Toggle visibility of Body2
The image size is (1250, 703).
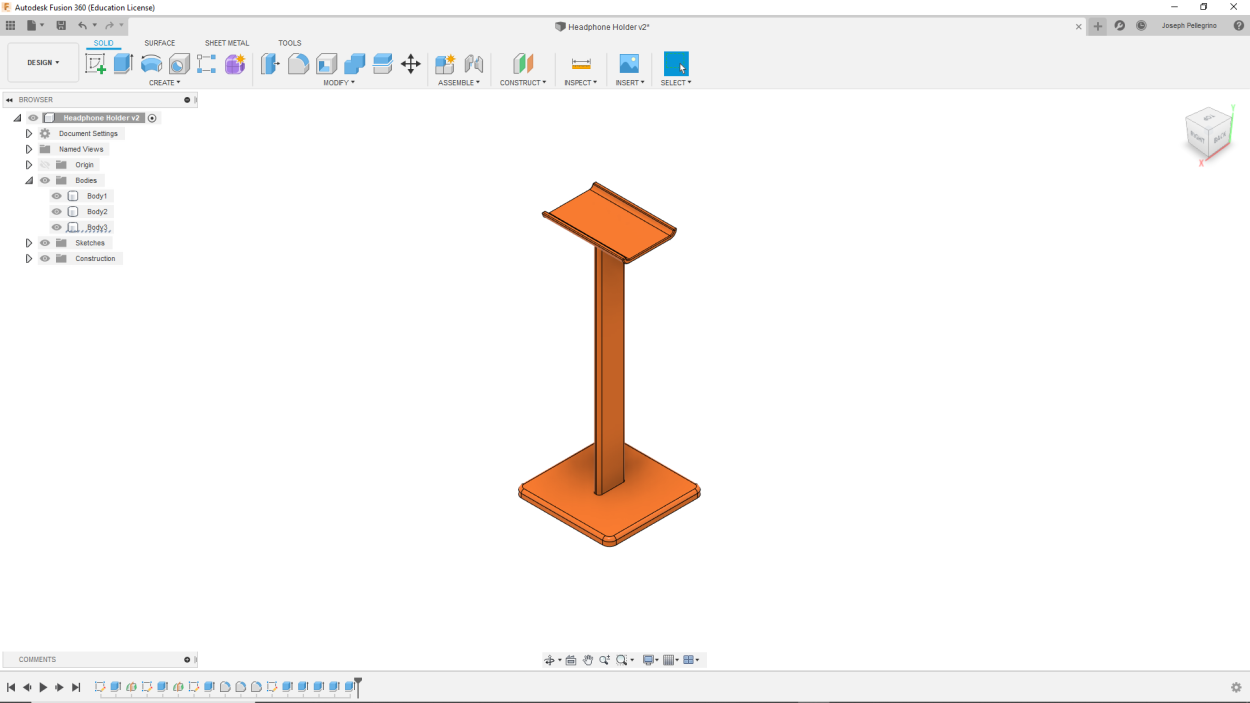(57, 212)
